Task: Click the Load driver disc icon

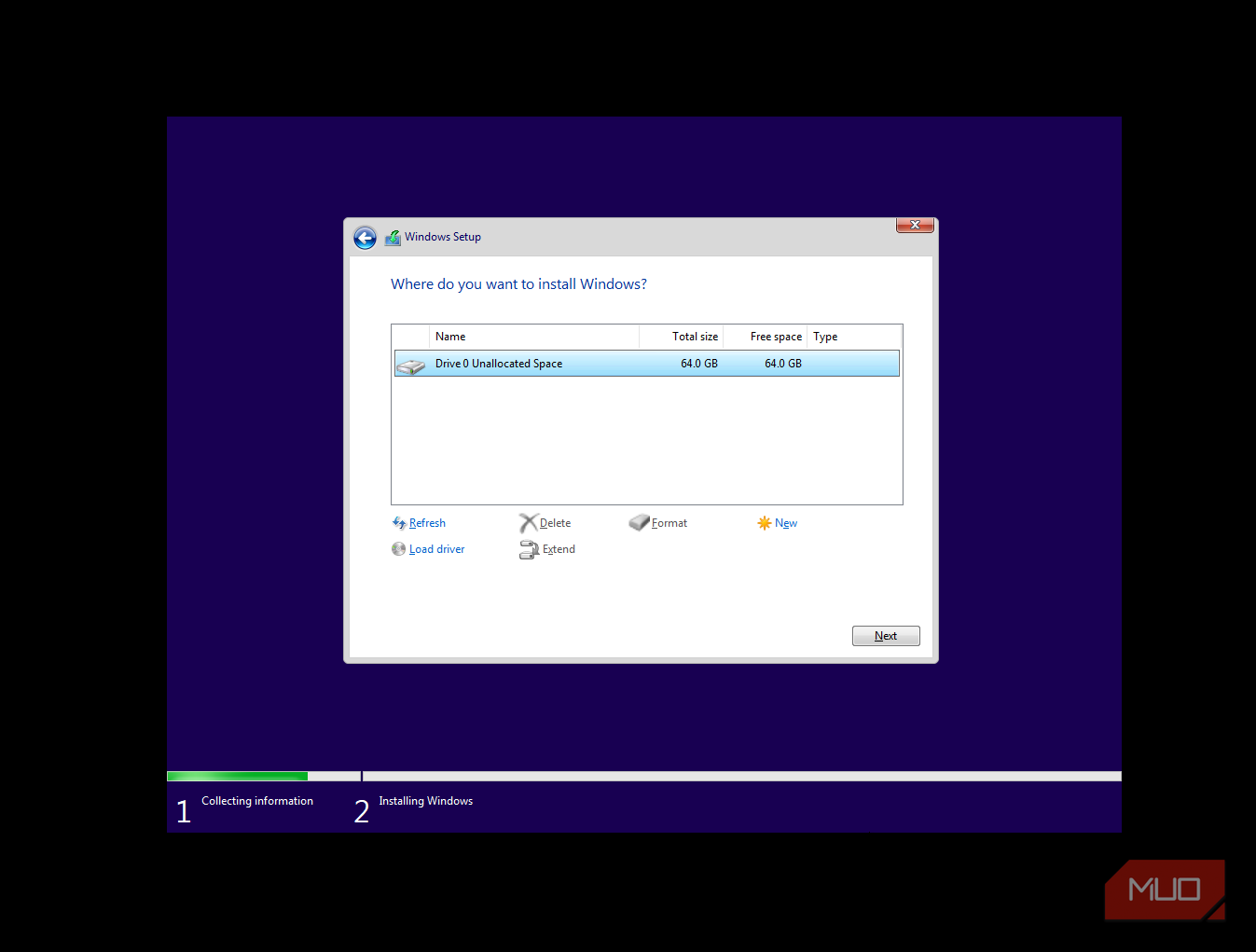Action: (399, 549)
